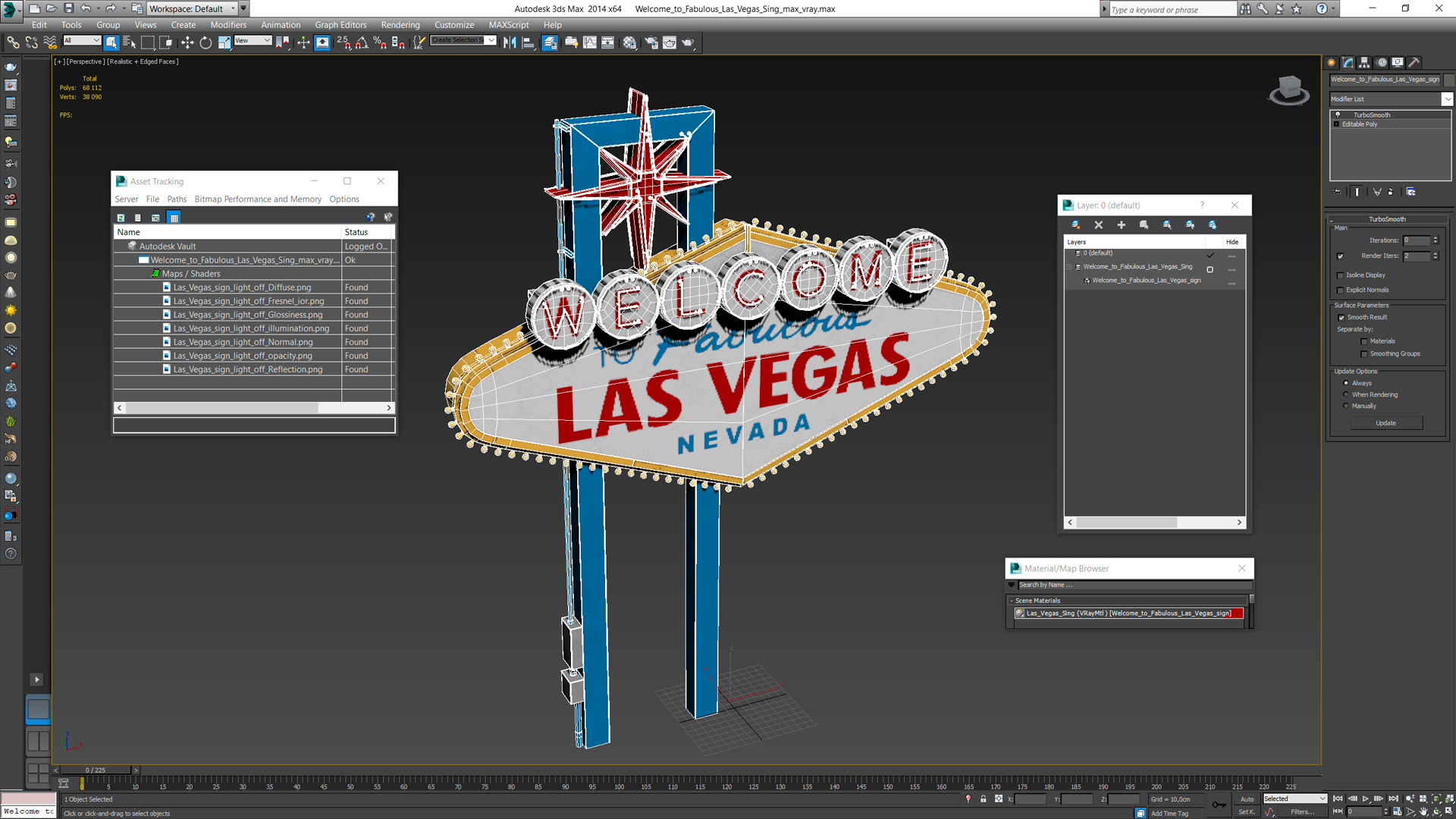
Task: Toggle Selection Lock padlock icon
Action: (x=984, y=799)
